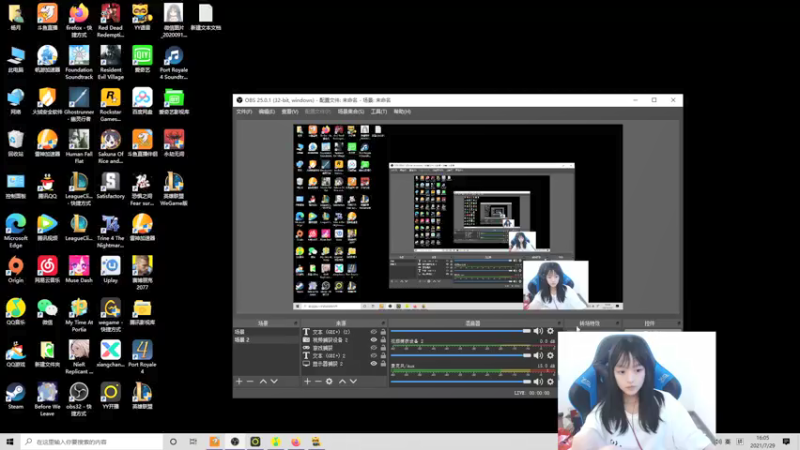Open settings gear for 视频捕获设备 2 mixer track
This screenshot has height=450, width=800.
click(x=551, y=356)
